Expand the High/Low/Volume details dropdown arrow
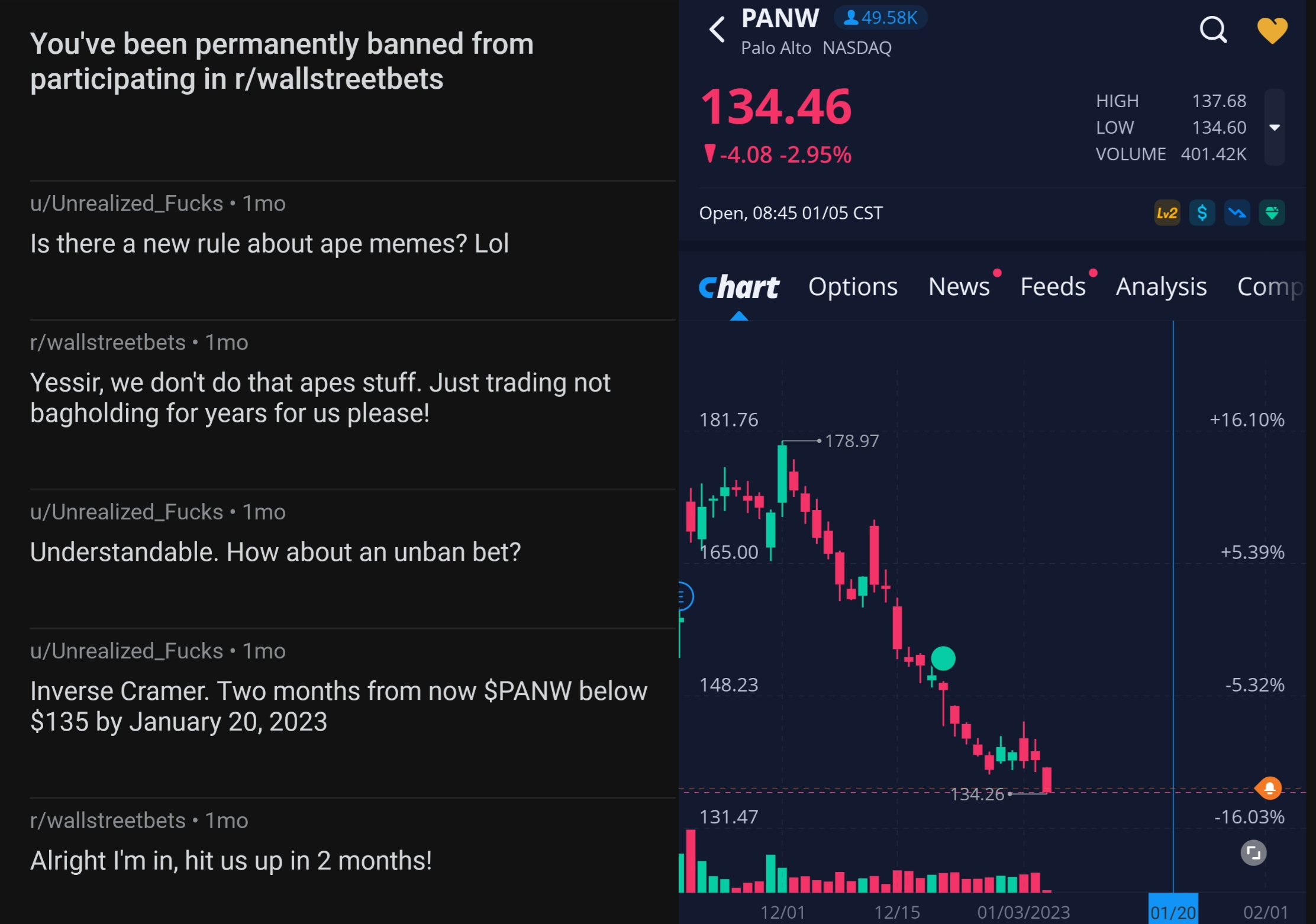 pyautogui.click(x=1275, y=127)
